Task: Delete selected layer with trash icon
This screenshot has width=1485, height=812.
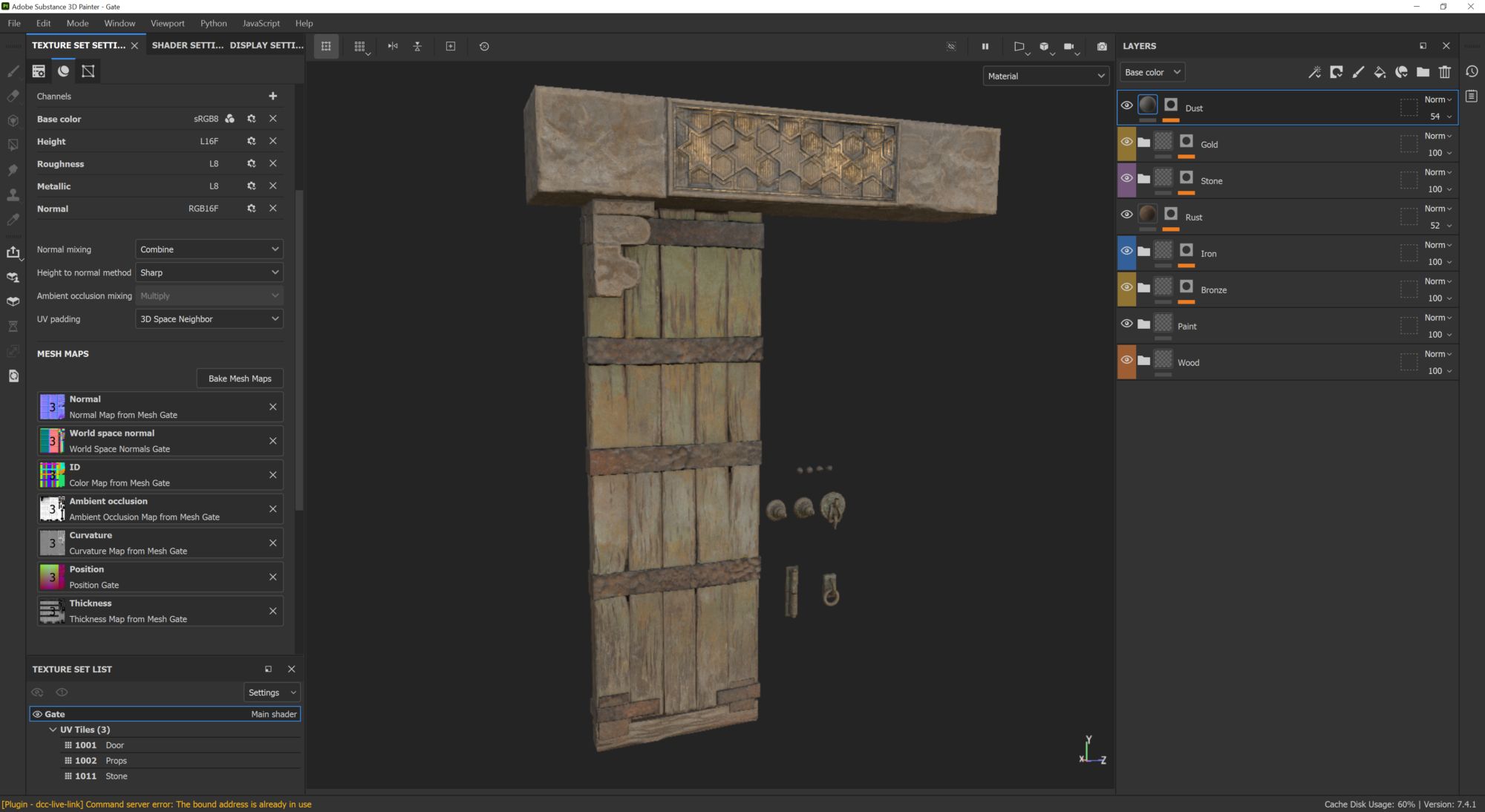Action: [1444, 72]
